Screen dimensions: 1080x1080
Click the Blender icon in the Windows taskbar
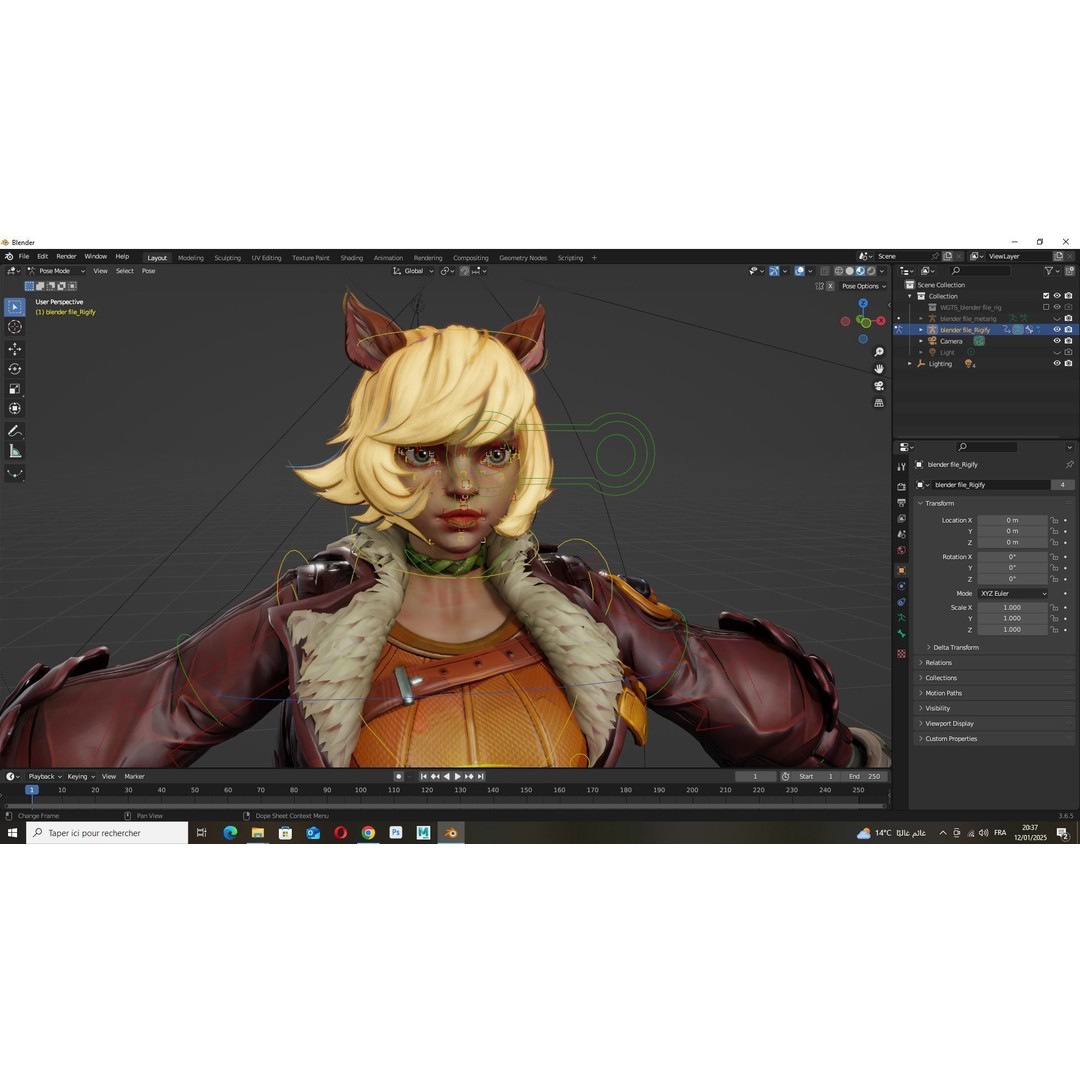click(451, 833)
